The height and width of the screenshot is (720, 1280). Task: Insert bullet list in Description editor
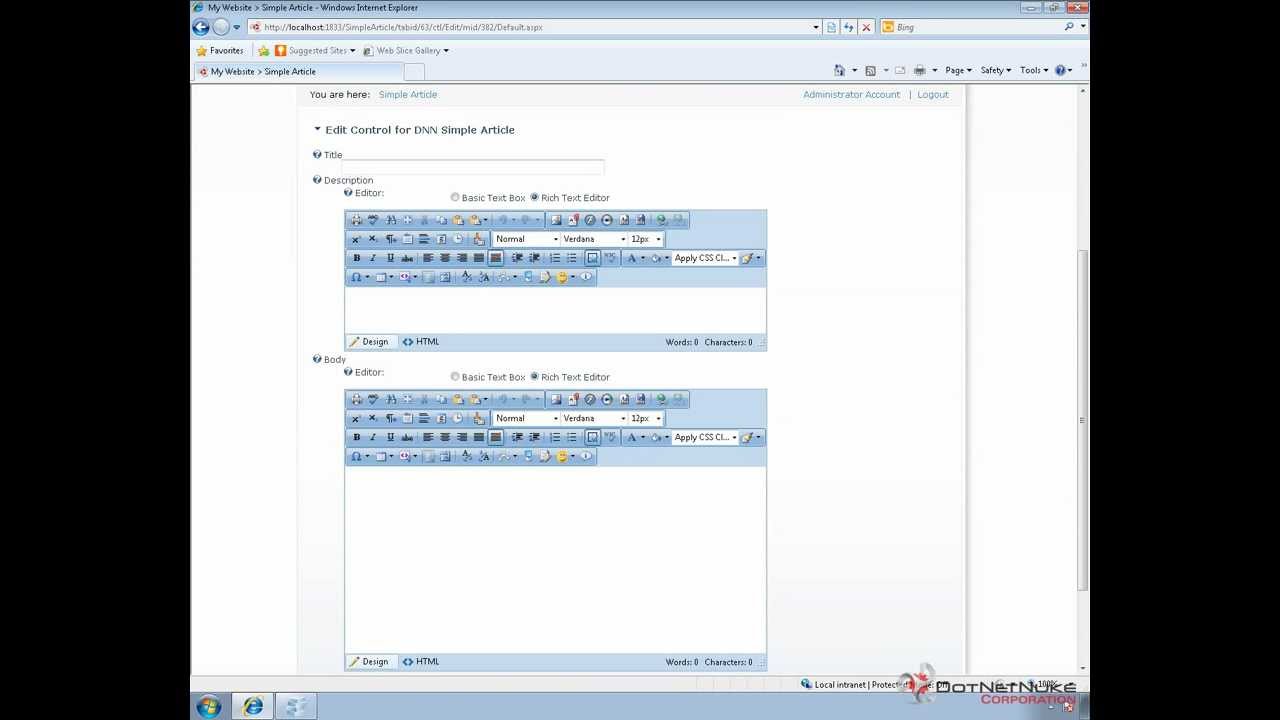(571, 258)
